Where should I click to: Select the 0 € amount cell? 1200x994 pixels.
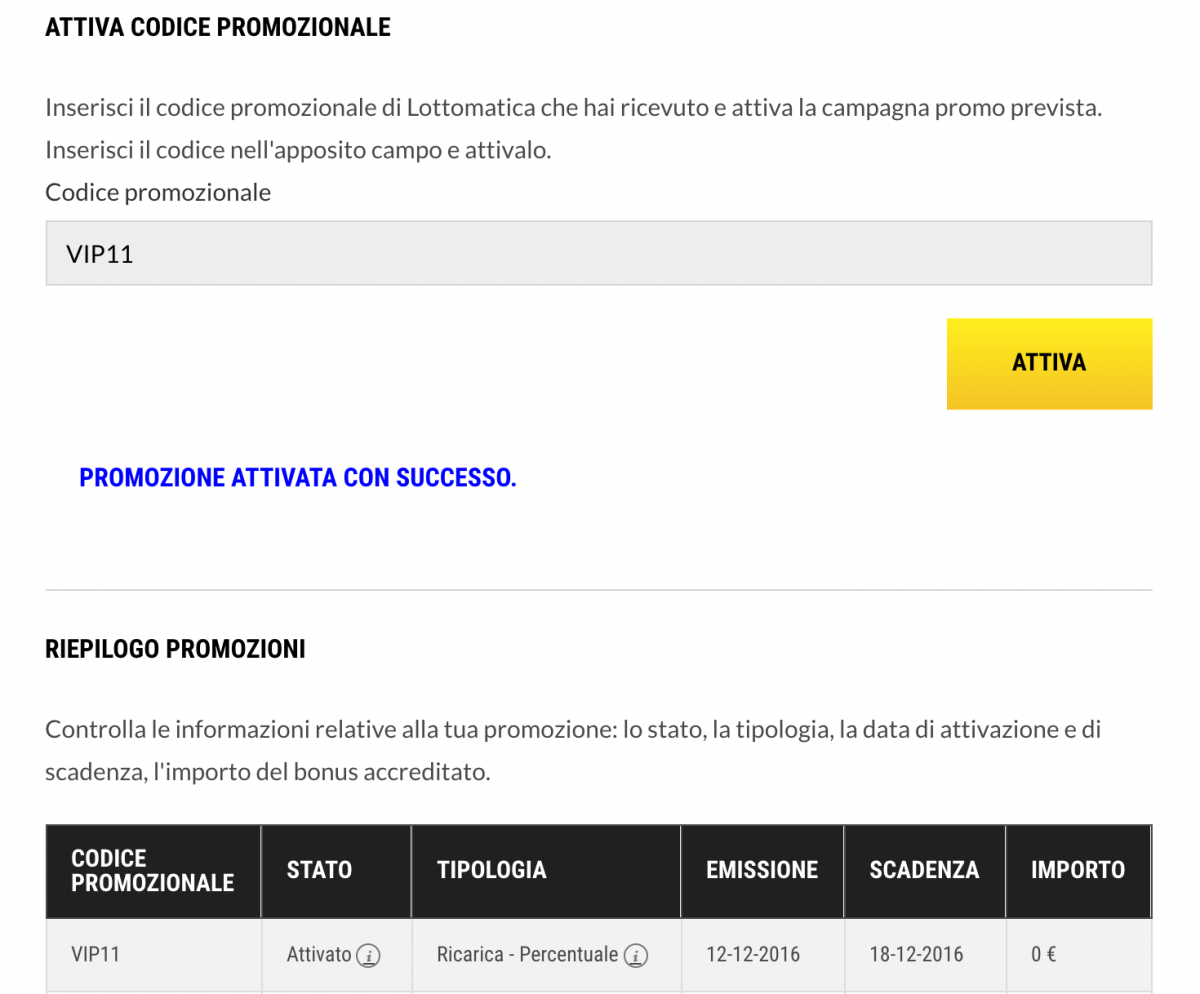(x=1043, y=954)
